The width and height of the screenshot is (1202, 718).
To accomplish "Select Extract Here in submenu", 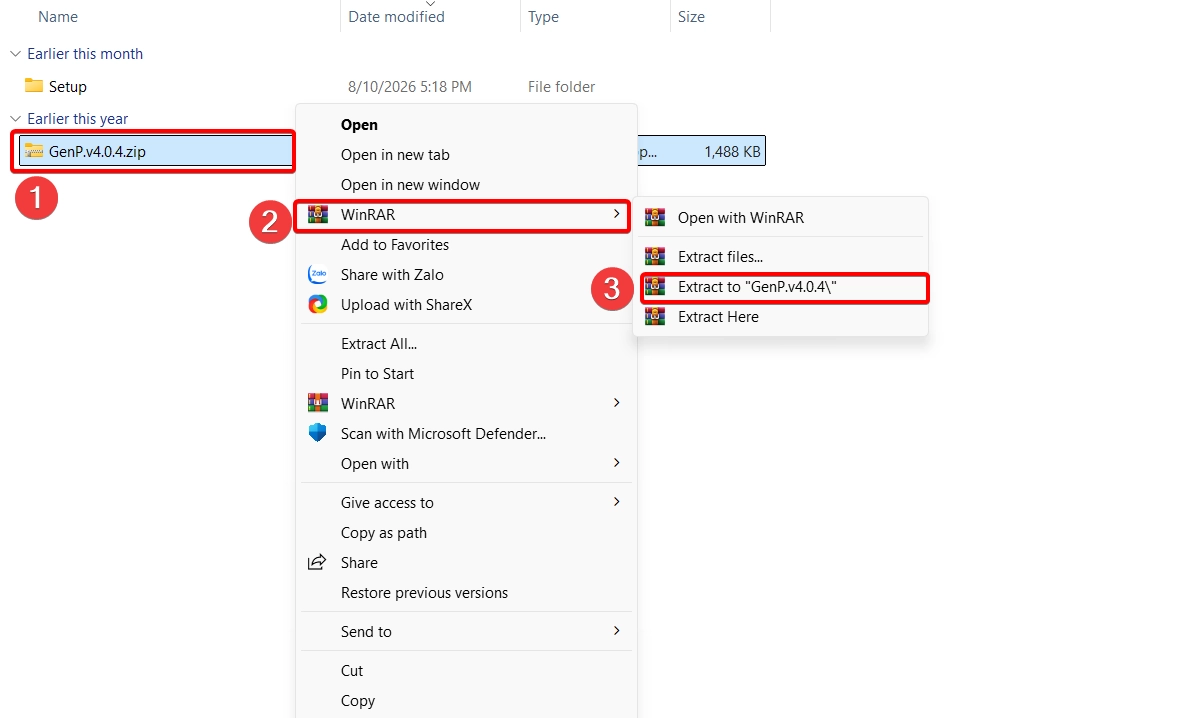I will [718, 317].
